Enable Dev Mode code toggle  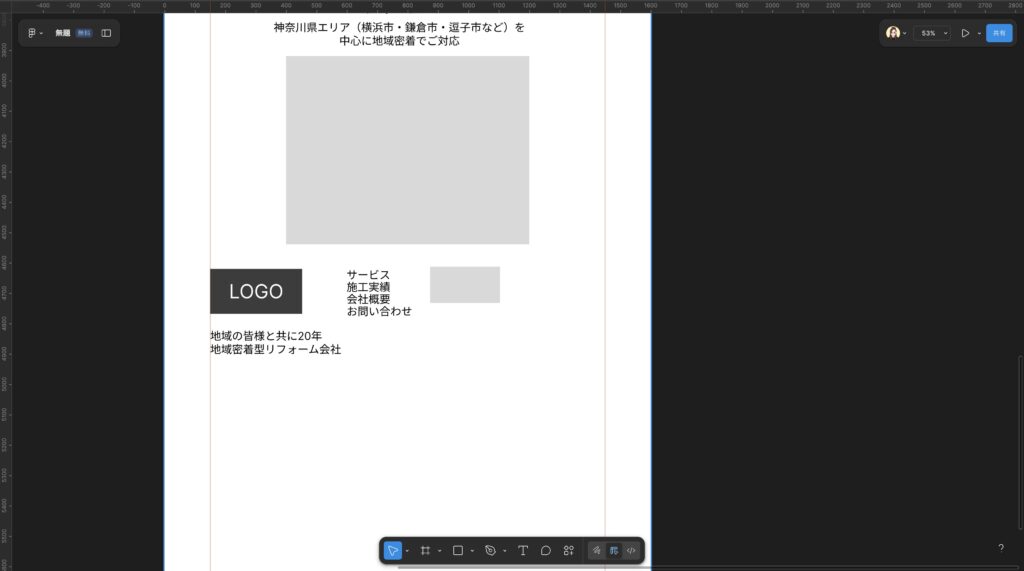(x=631, y=551)
